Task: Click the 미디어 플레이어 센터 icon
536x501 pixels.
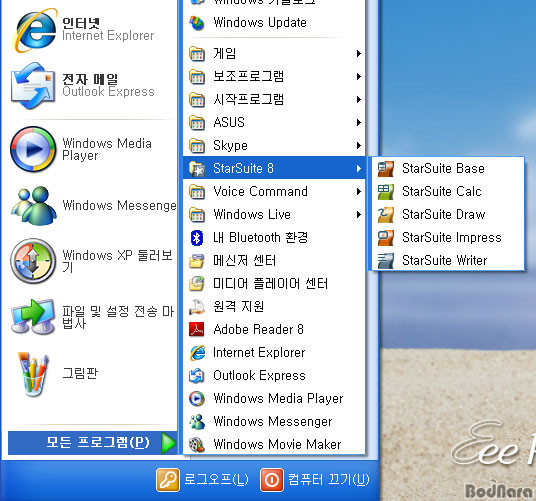Action: (x=197, y=284)
